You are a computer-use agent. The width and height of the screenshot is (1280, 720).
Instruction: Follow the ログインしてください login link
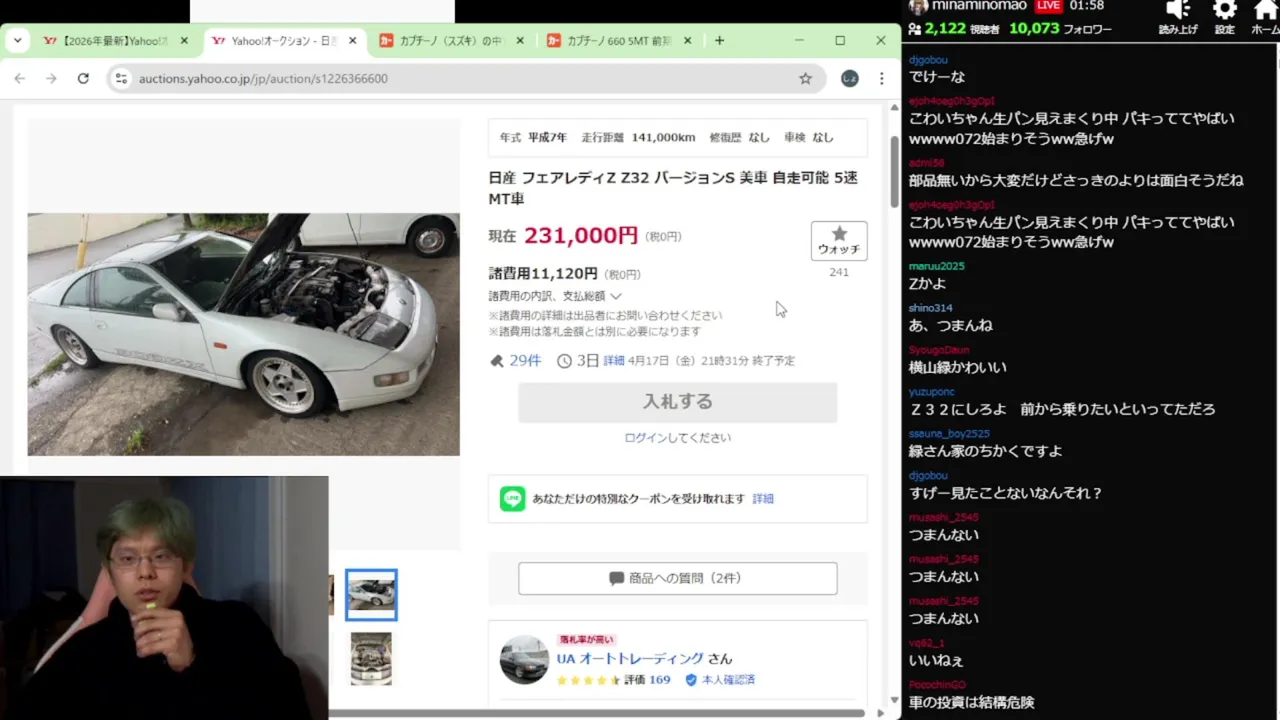pyautogui.click(x=677, y=438)
